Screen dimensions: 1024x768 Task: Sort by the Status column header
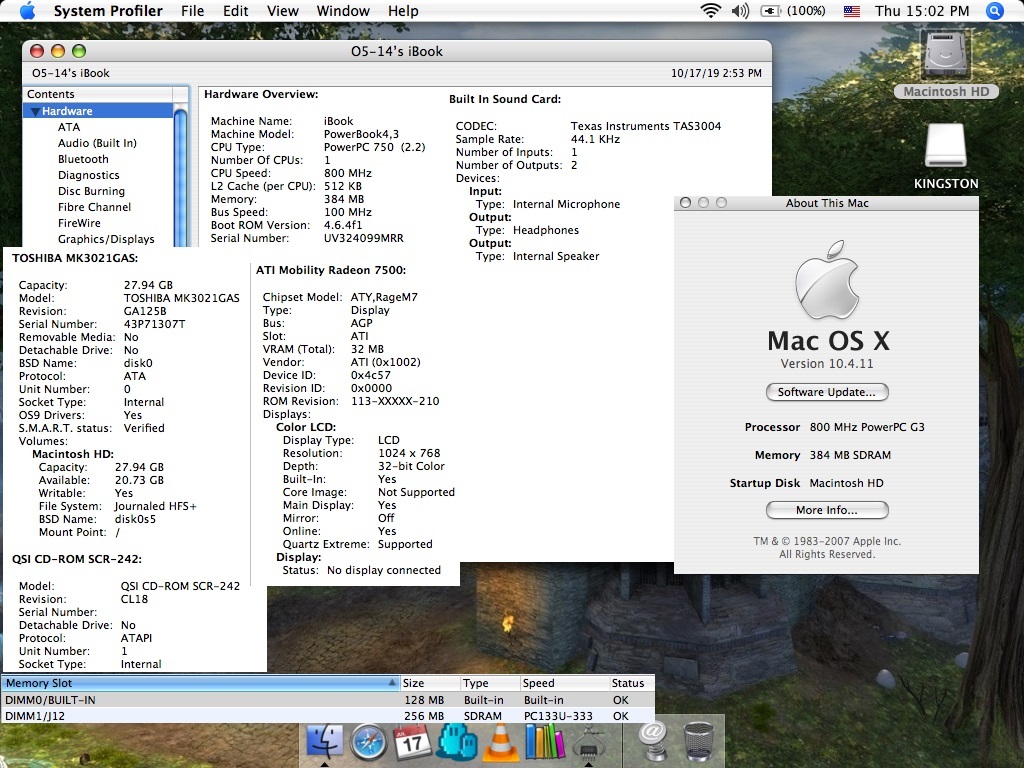[631, 683]
